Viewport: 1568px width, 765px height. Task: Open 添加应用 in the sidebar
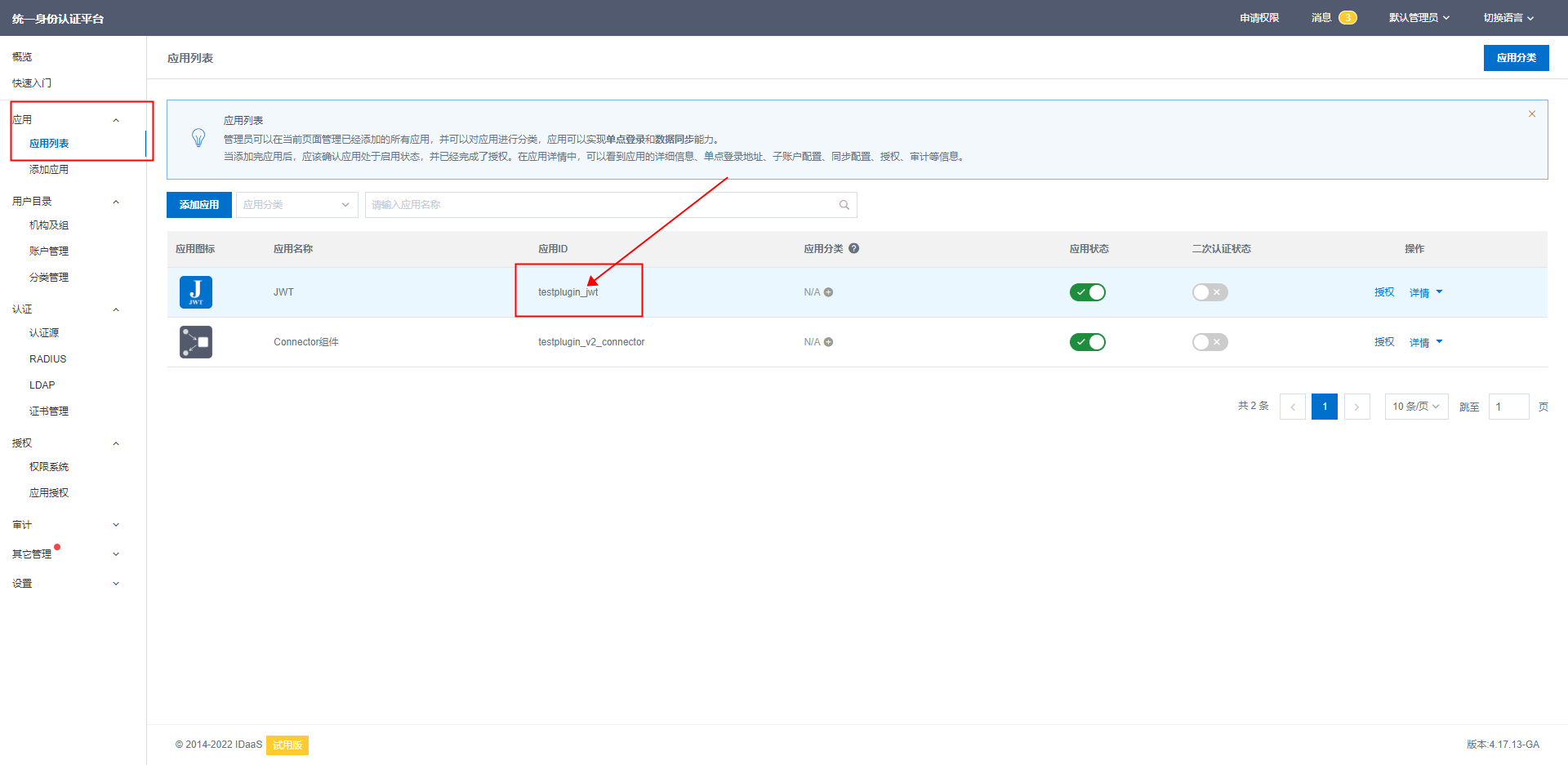(49, 170)
